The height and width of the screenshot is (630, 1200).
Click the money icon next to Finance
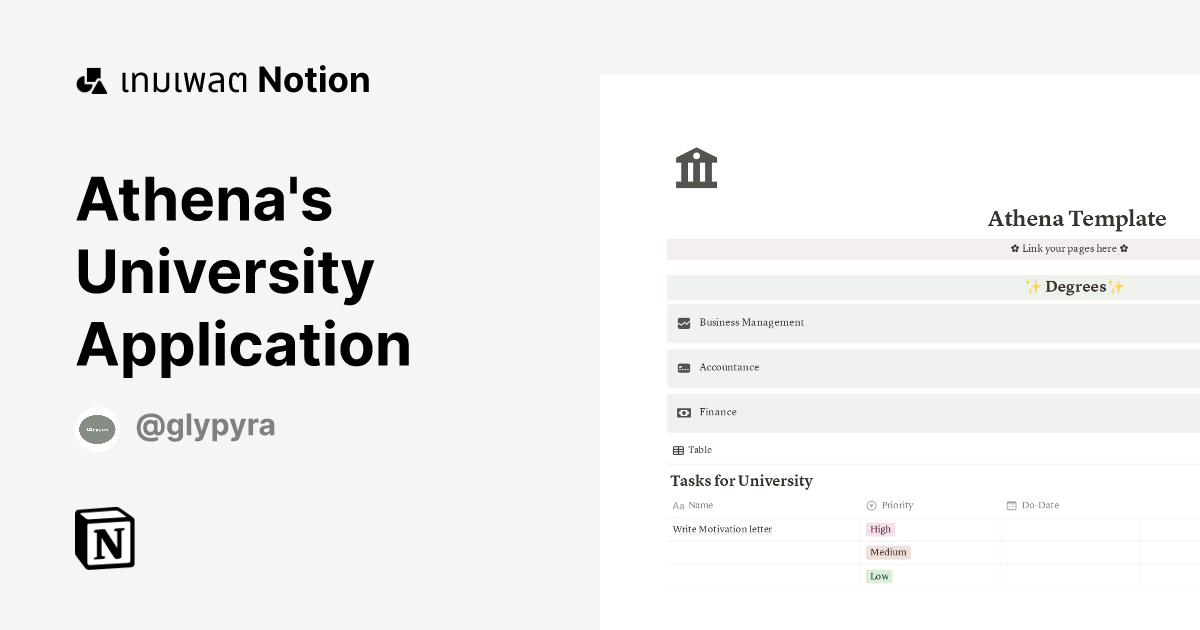point(682,412)
